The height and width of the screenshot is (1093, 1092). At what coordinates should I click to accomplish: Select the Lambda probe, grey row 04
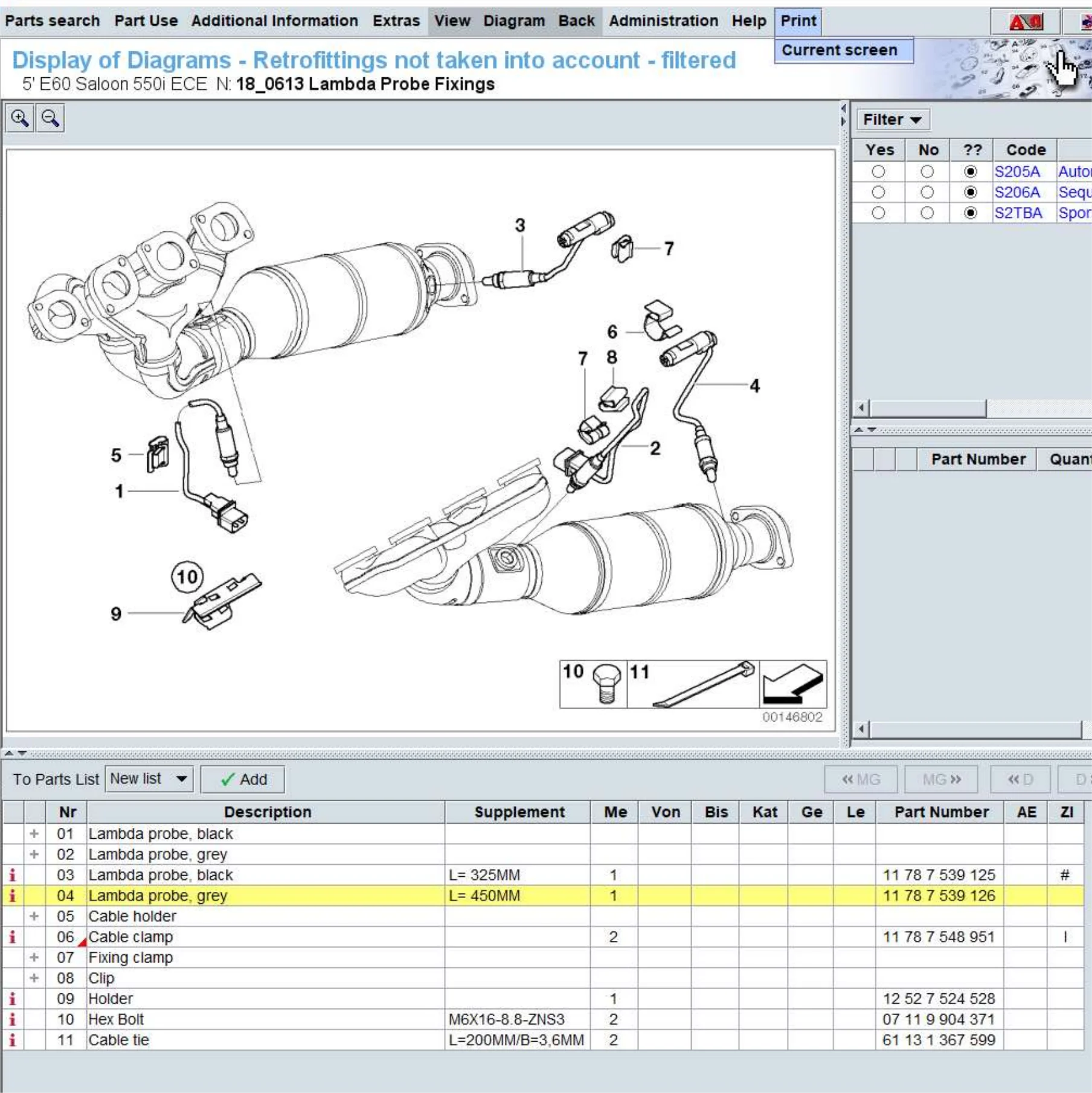point(157,896)
